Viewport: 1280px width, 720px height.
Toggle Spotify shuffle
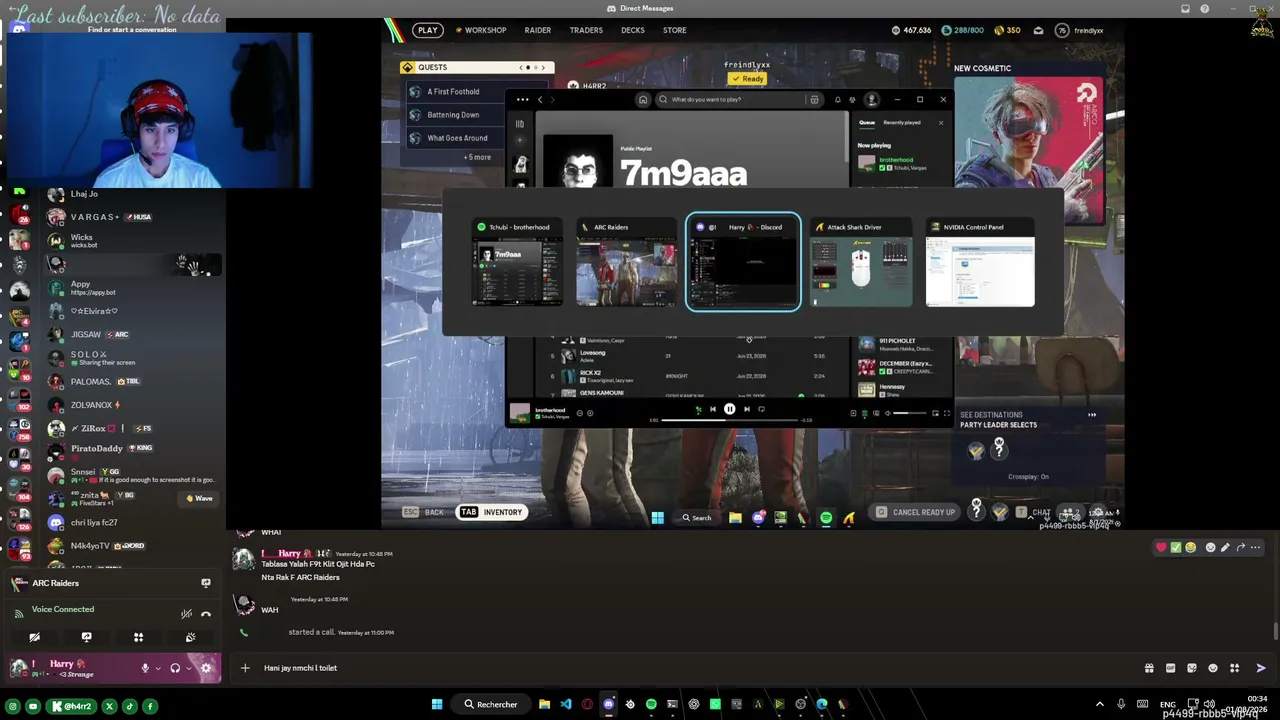coord(698,409)
